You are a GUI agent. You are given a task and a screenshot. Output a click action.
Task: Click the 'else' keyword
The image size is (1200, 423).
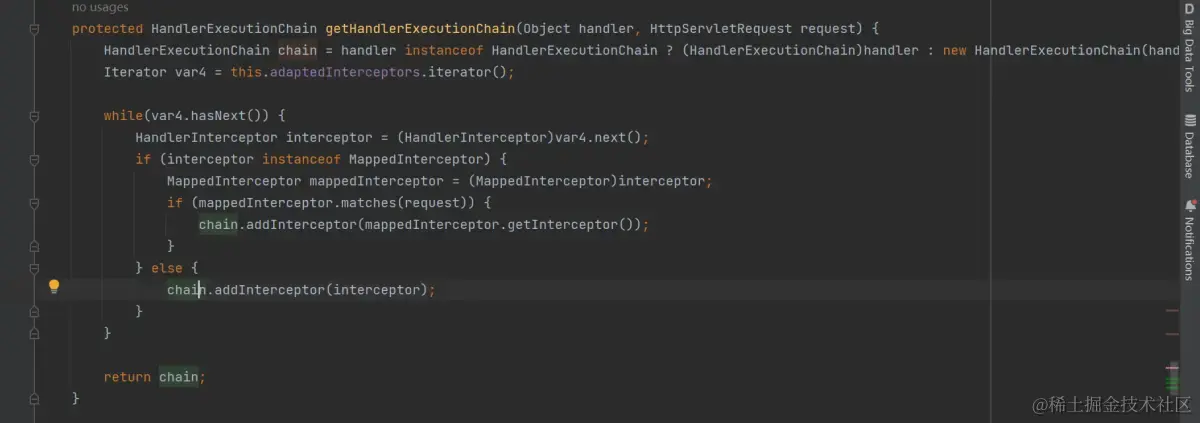click(x=167, y=268)
